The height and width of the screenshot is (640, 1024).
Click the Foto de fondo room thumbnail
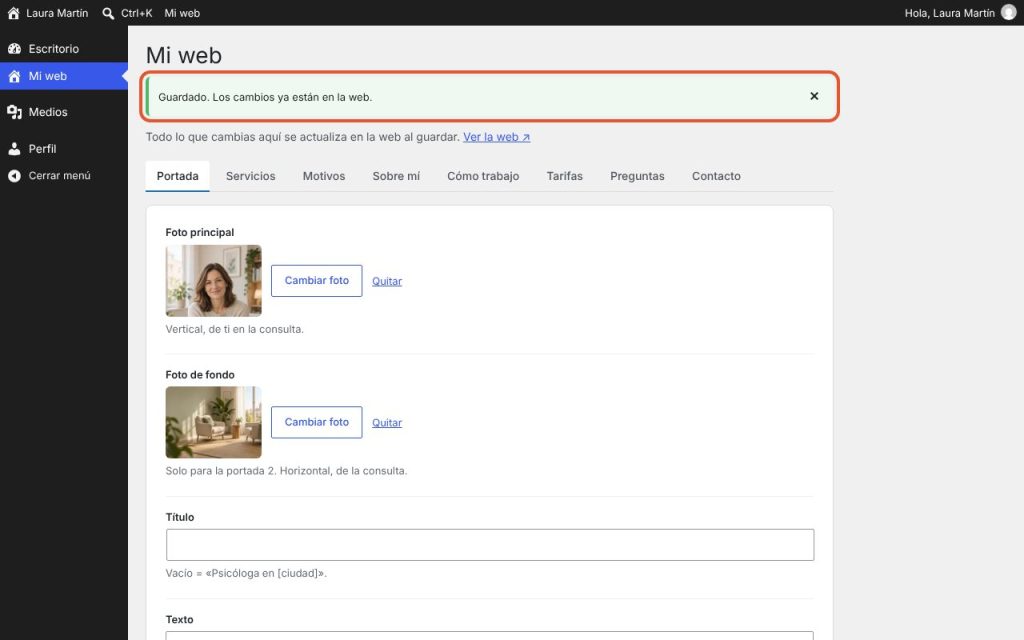[214, 423]
